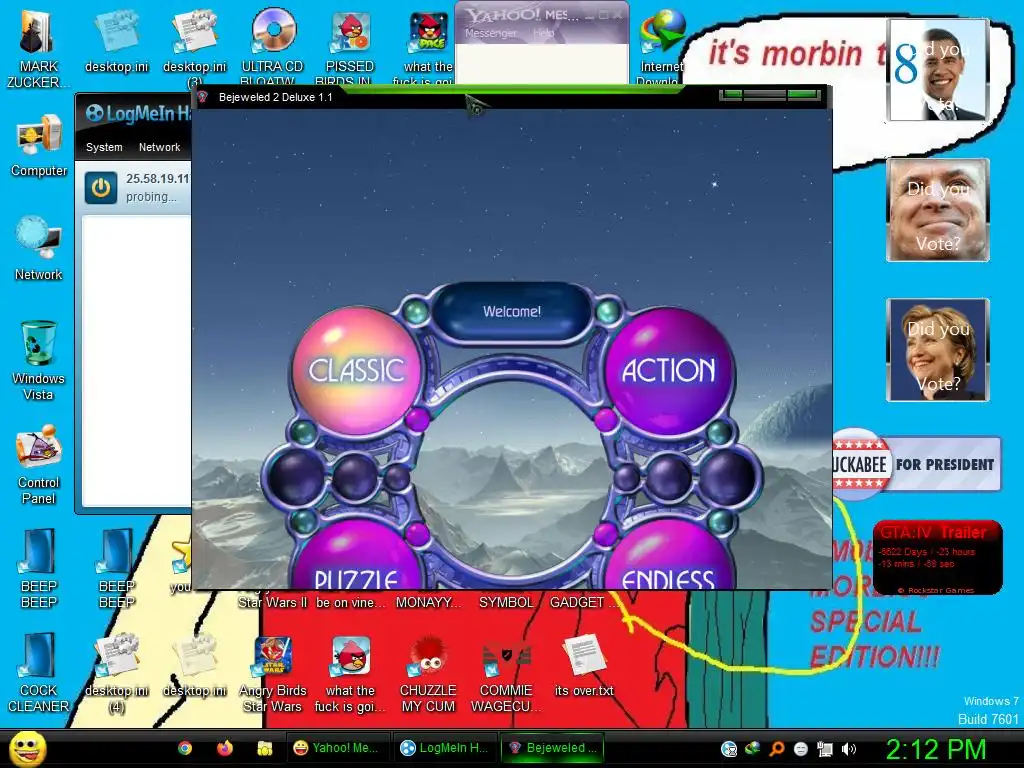Viewport: 1024px width, 768px height.
Task: Click the McCain 'Did you Vote?' gadget
Action: 938,210
